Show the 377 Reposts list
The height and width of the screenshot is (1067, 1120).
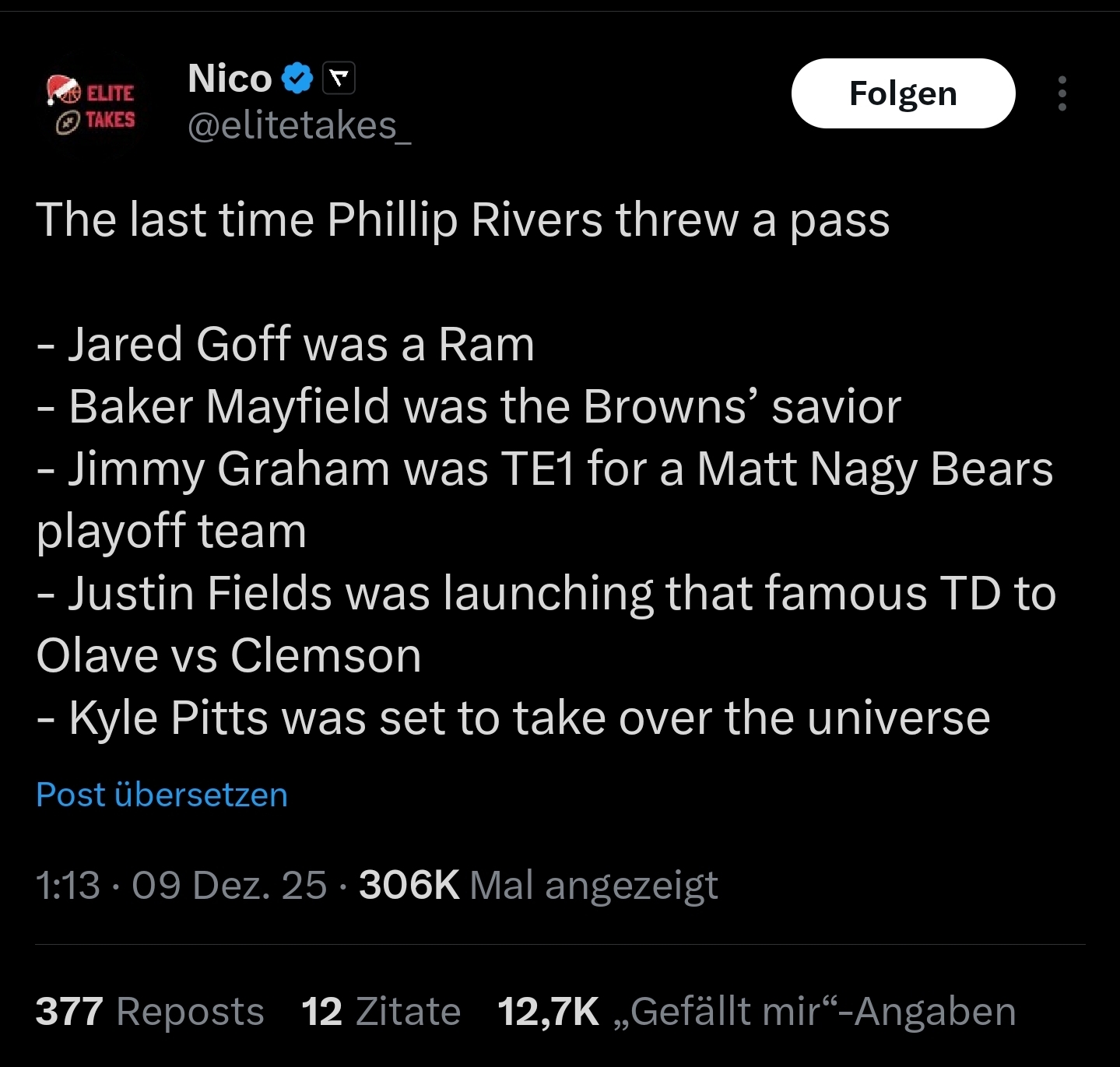click(x=149, y=1012)
